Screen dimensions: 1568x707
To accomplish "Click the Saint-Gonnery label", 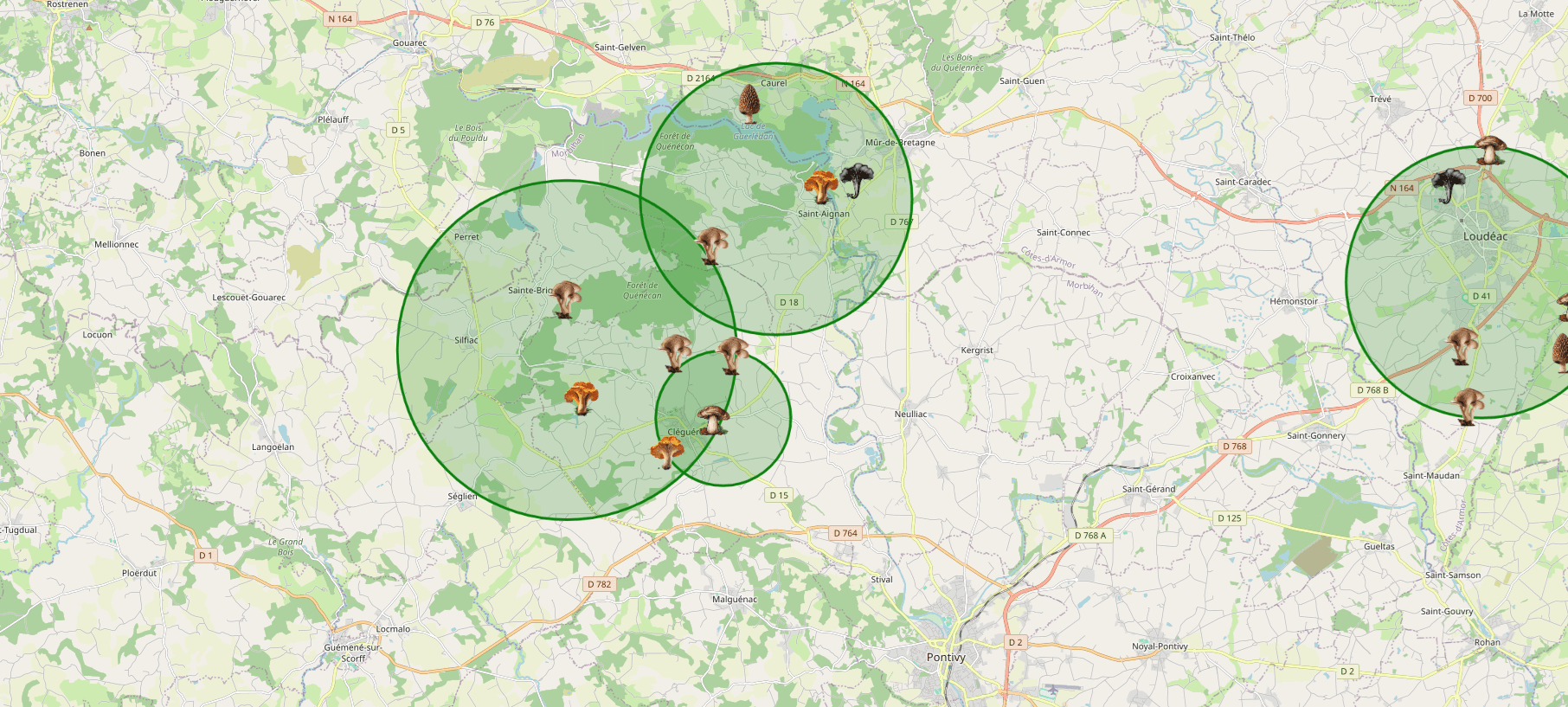I will point(1316,435).
